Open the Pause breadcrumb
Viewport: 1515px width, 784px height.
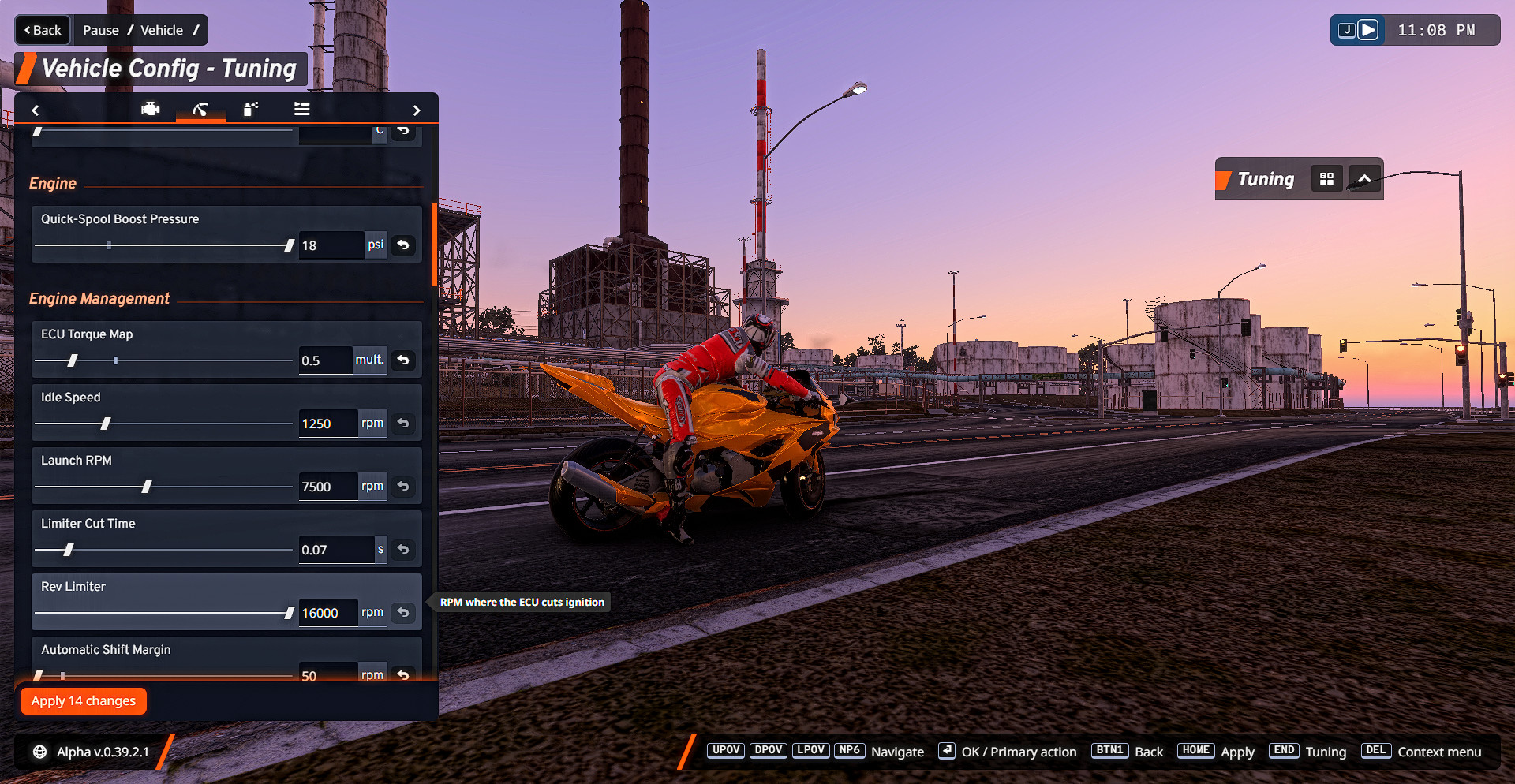click(101, 30)
